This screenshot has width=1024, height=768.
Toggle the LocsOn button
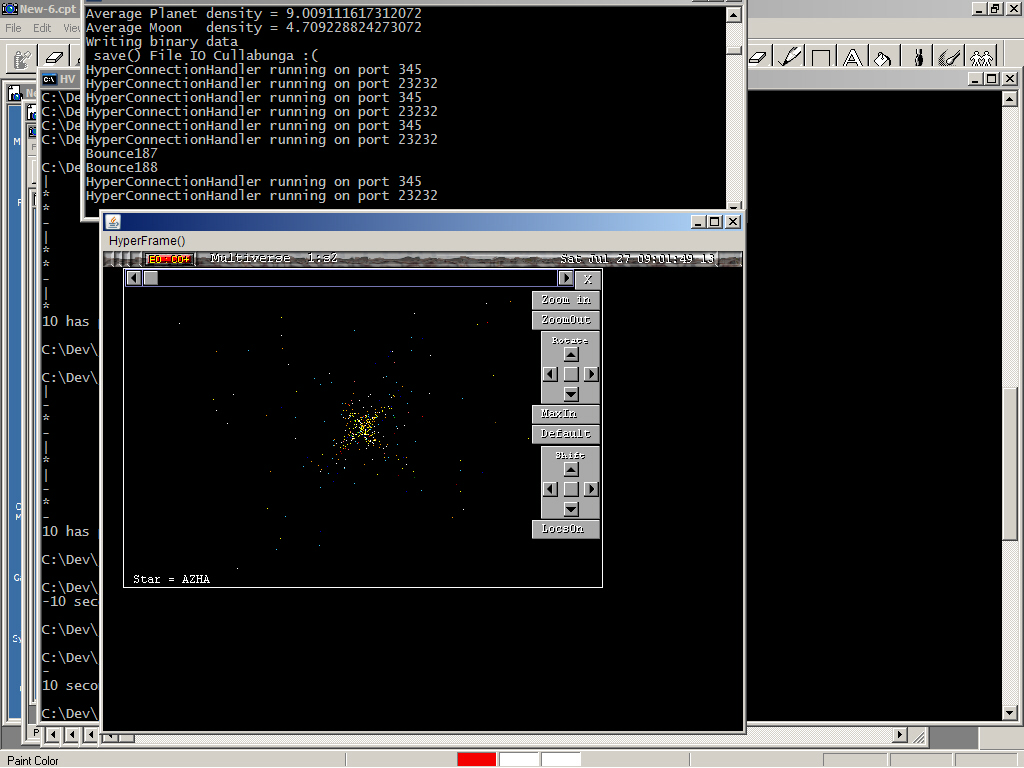pyautogui.click(x=566, y=528)
